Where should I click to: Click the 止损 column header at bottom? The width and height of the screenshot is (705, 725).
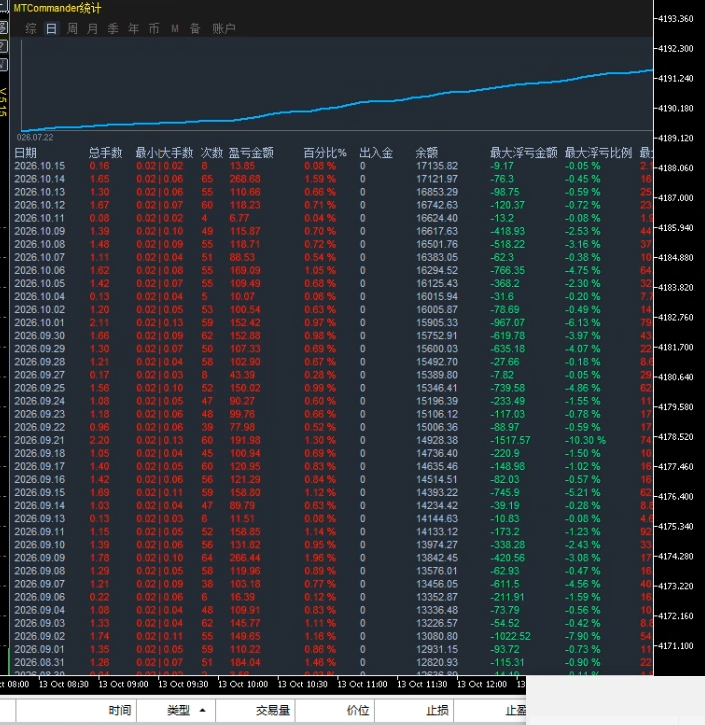pos(437,710)
